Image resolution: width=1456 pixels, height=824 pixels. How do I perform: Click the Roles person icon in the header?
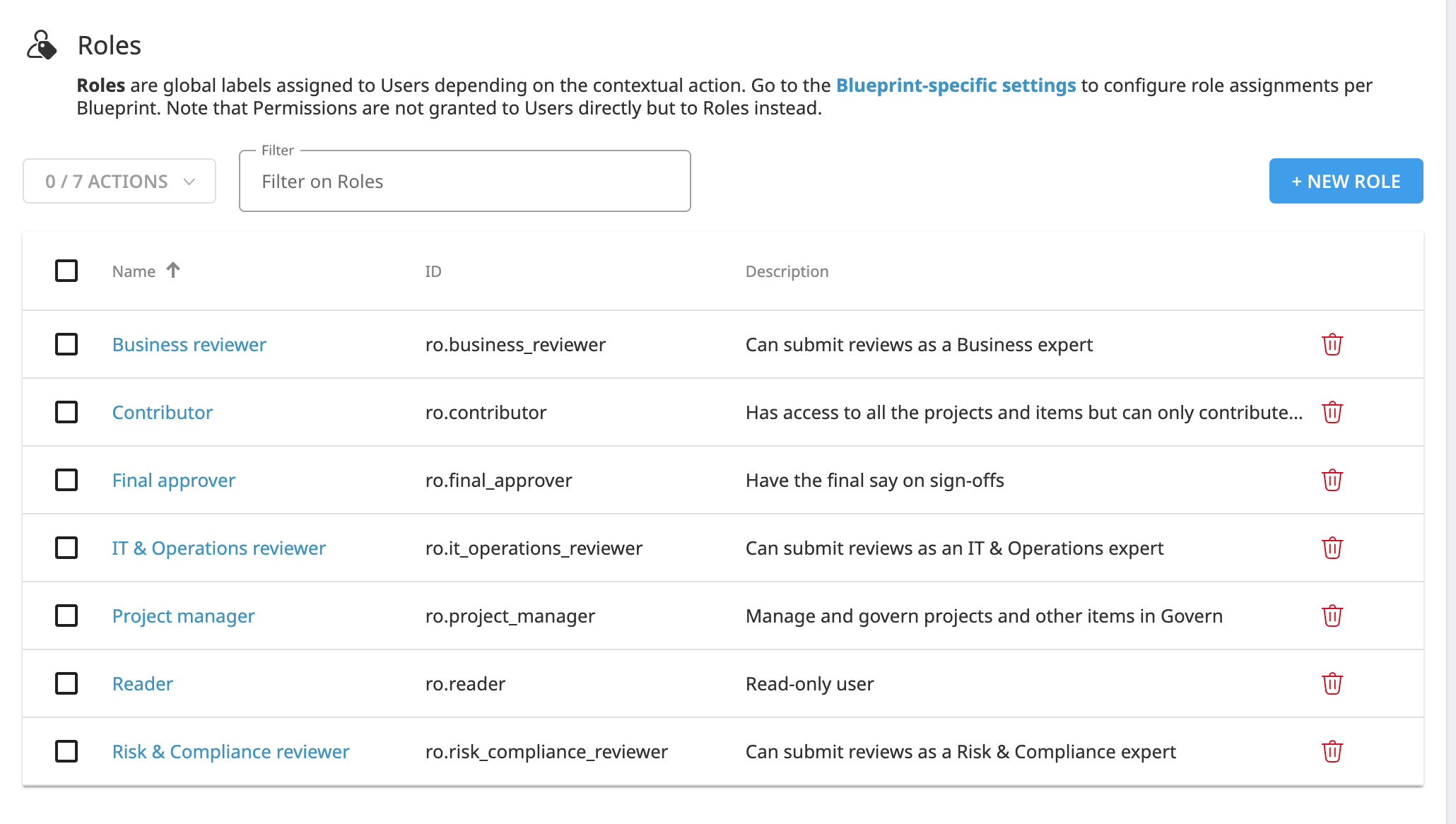(x=42, y=45)
